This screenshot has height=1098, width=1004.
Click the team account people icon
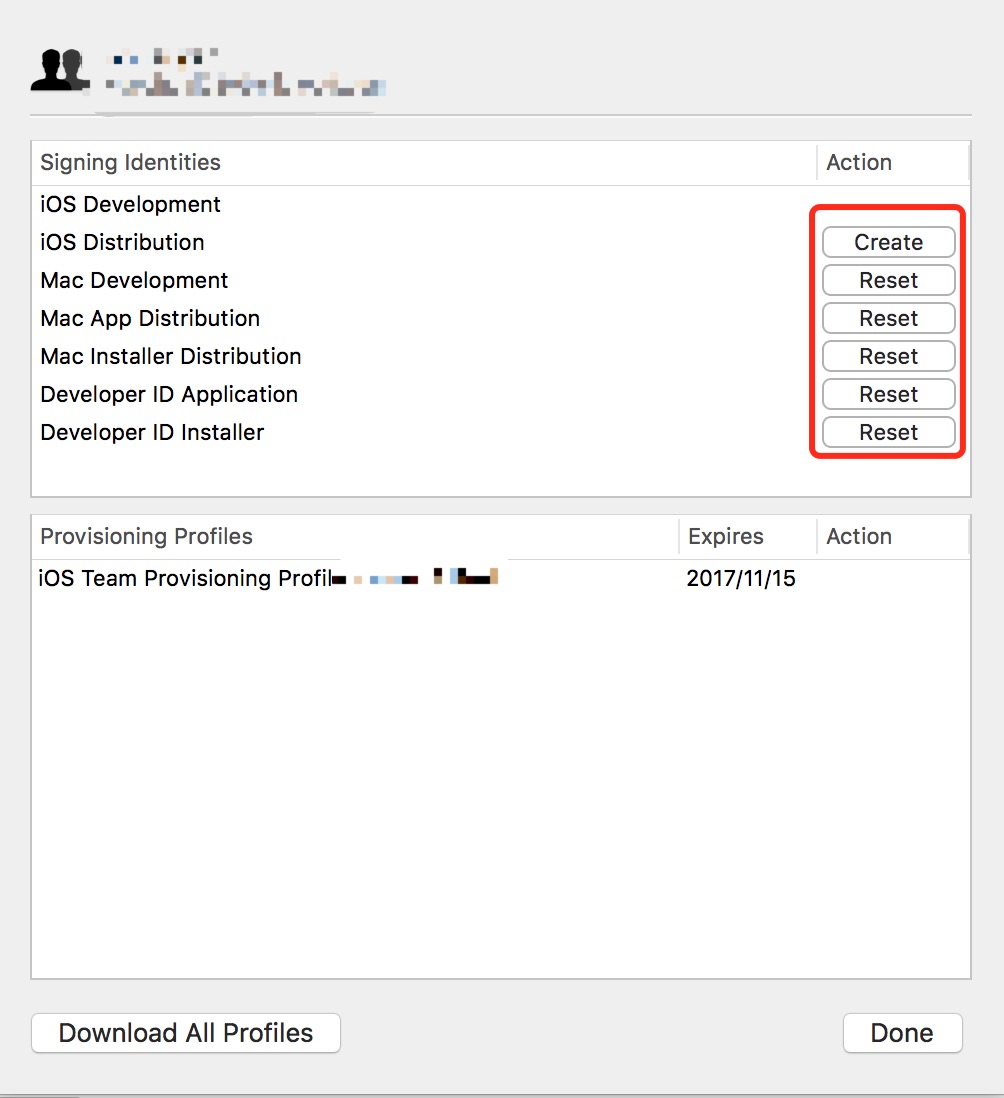click(55, 70)
